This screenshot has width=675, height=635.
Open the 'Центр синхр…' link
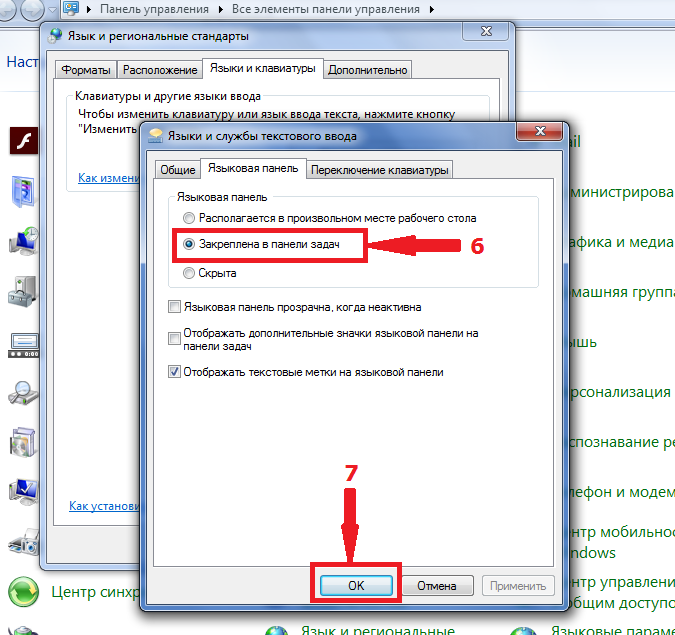point(95,592)
